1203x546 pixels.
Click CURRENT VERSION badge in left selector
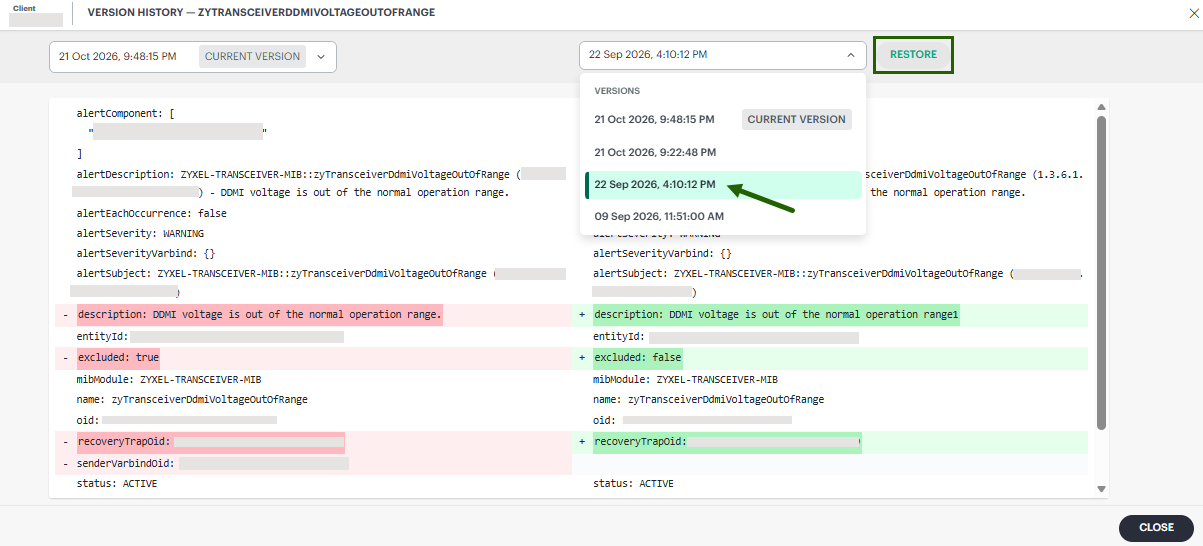coord(252,56)
